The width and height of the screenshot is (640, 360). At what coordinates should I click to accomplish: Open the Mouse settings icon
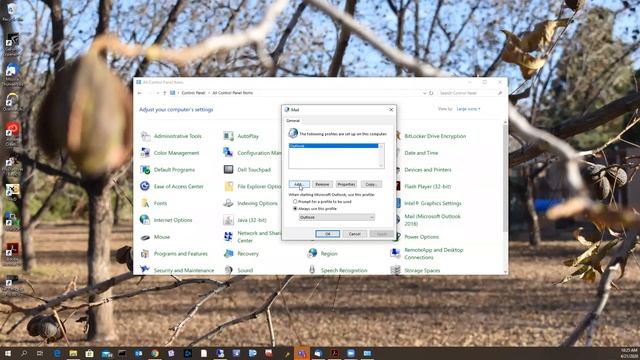(x=145, y=237)
